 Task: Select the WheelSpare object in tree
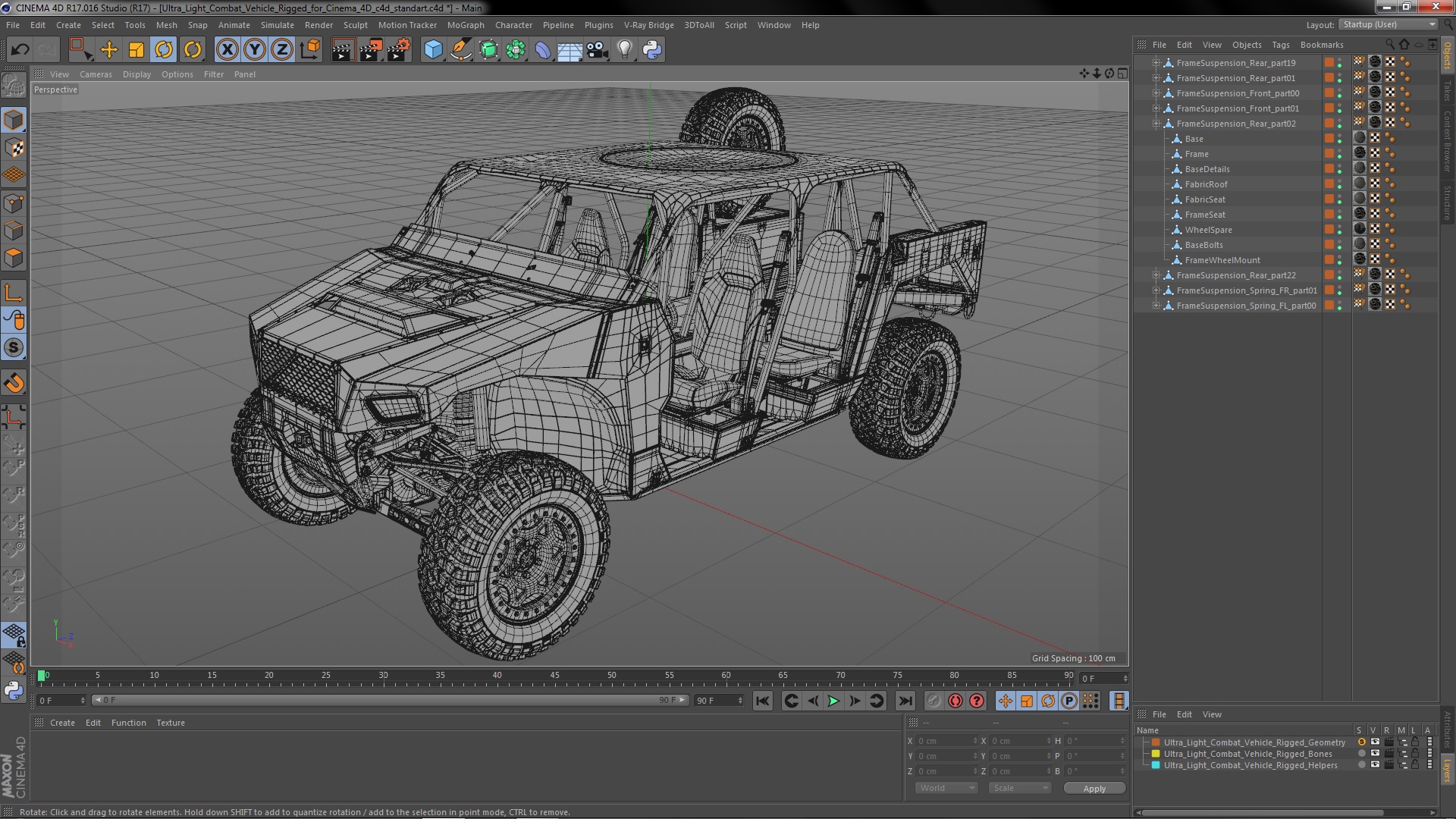tap(1208, 230)
